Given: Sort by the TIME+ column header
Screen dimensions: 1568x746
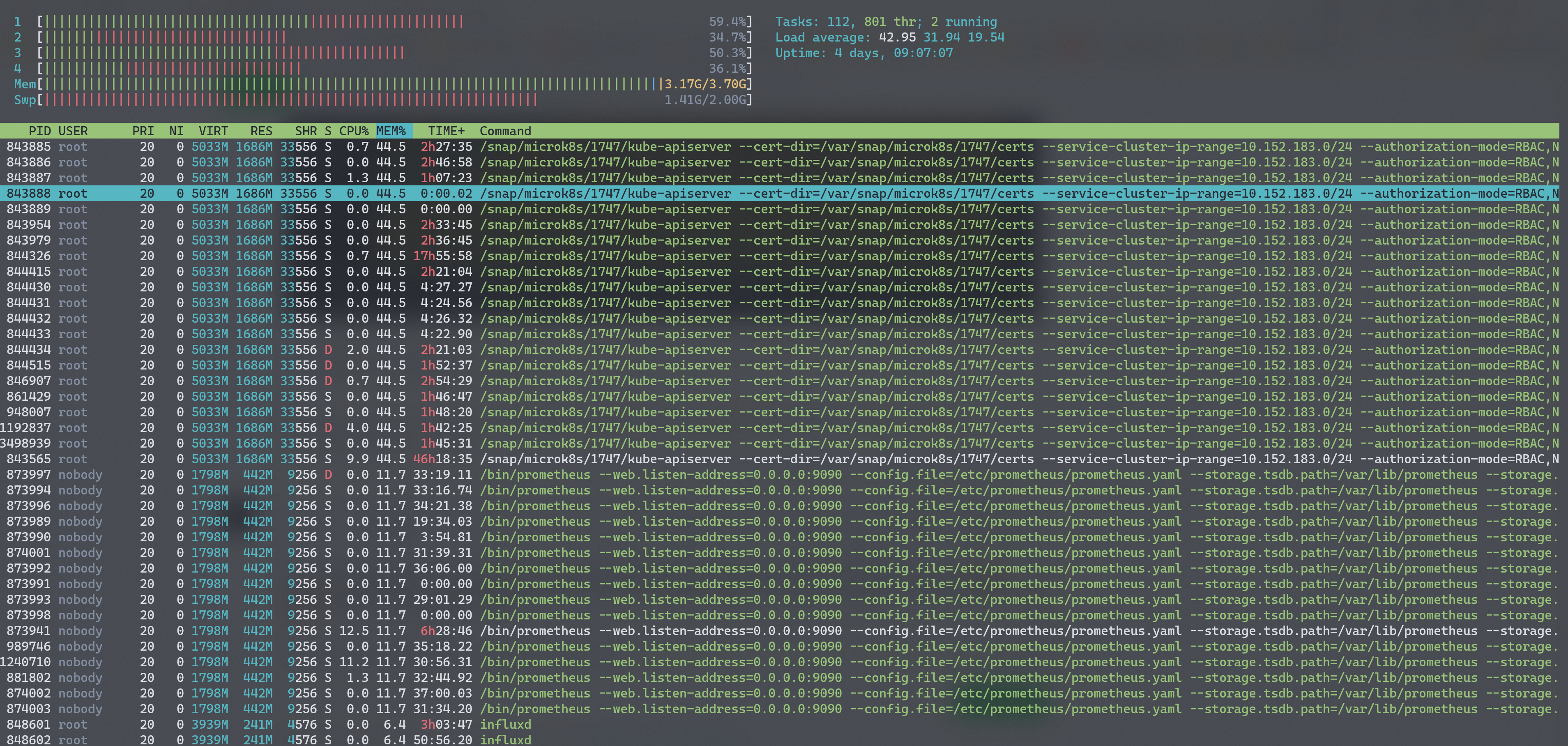Looking at the screenshot, I should pos(446,131).
